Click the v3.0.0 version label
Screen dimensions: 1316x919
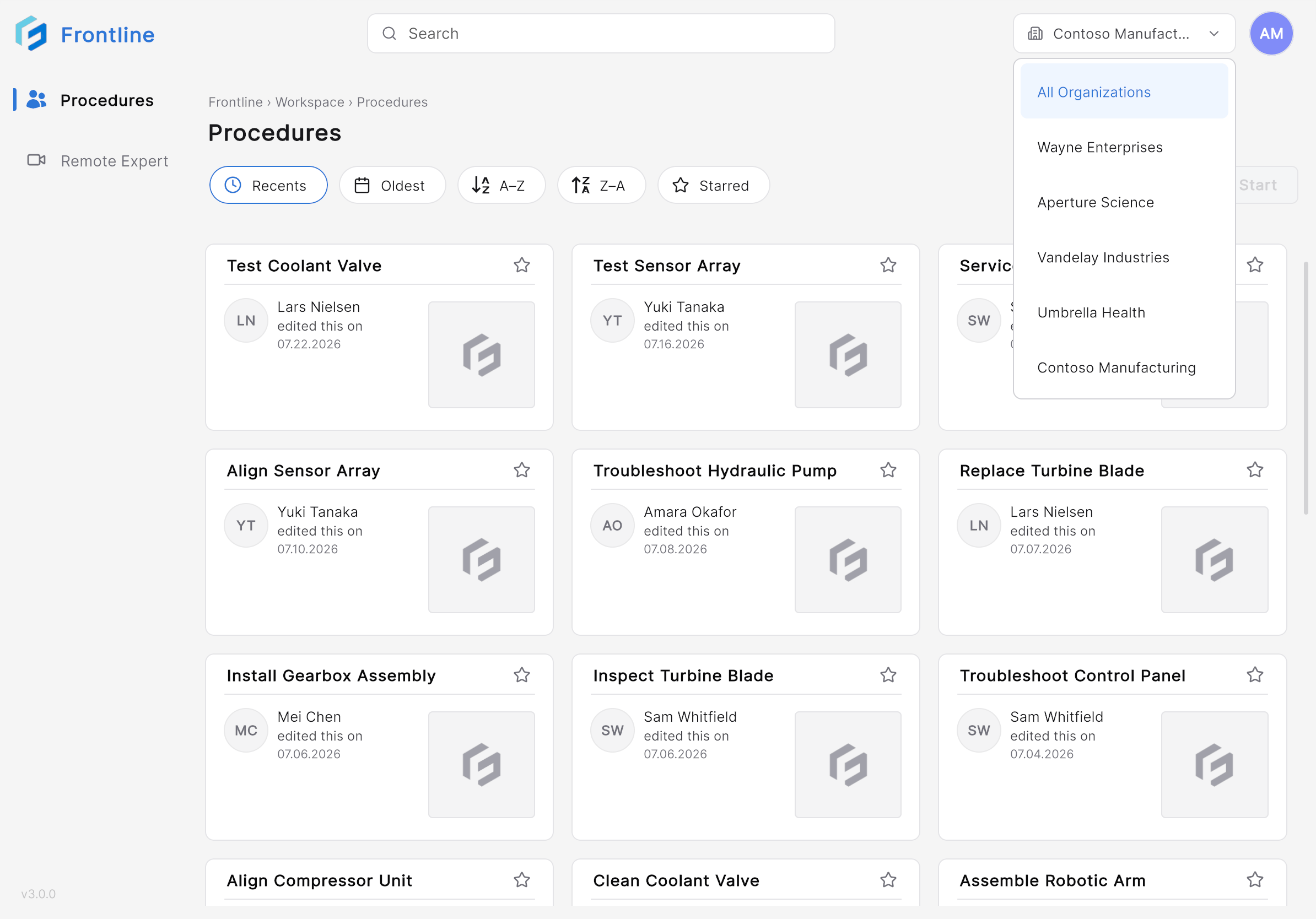tap(39, 894)
